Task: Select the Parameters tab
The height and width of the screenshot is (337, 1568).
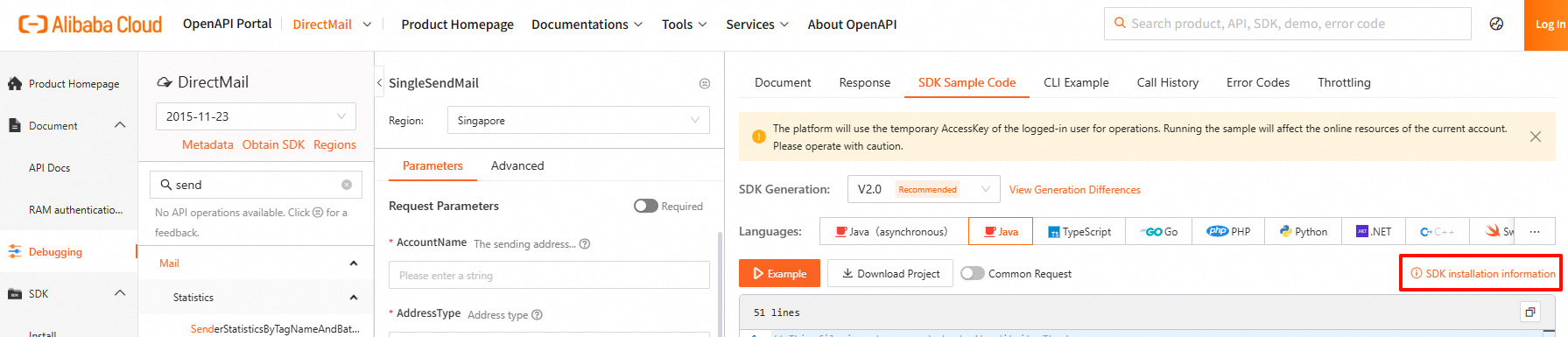Action: coord(432,165)
